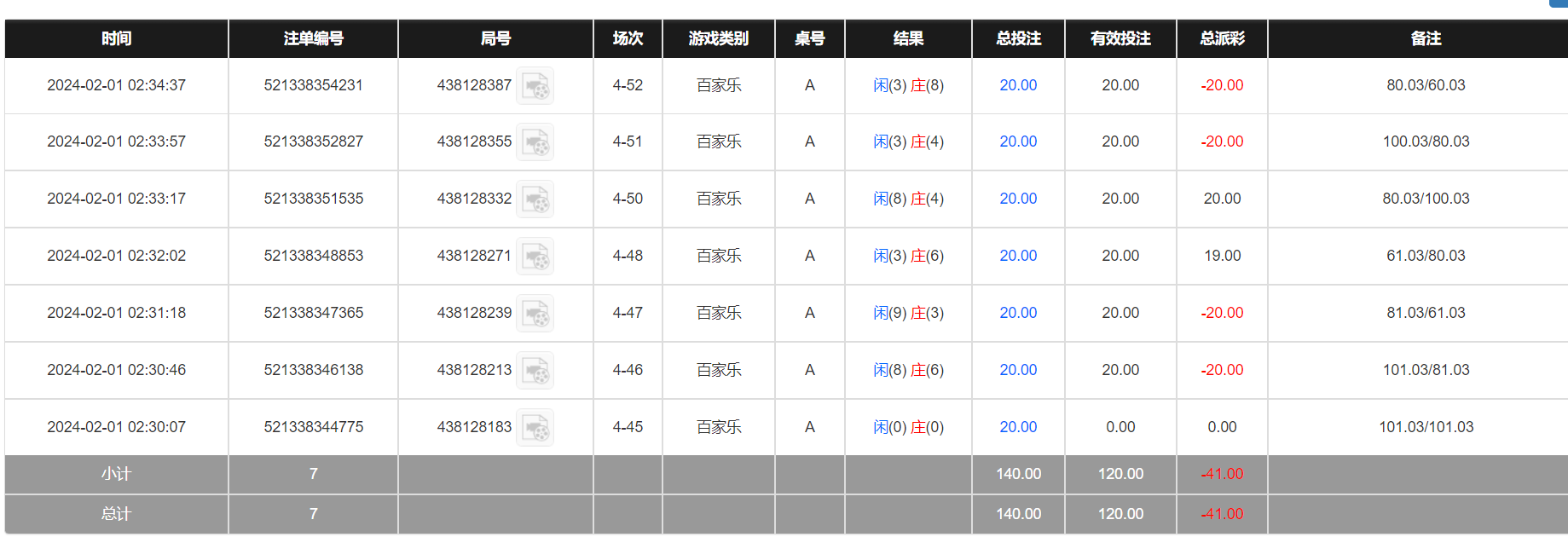
Task: Click replay icon beside round 438128239
Action: 535,314
